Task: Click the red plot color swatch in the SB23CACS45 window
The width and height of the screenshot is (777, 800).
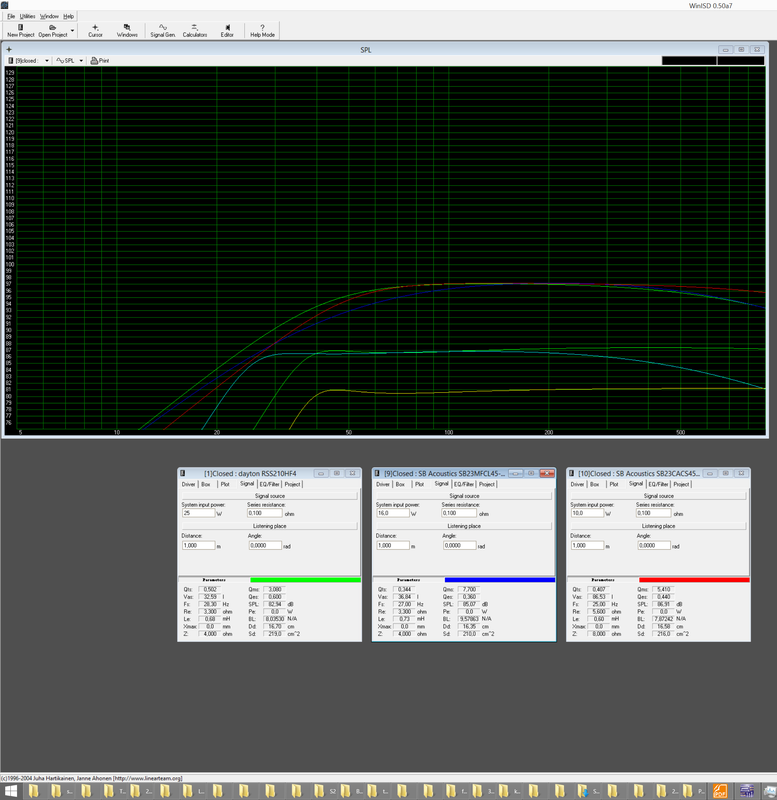Action: [694, 580]
